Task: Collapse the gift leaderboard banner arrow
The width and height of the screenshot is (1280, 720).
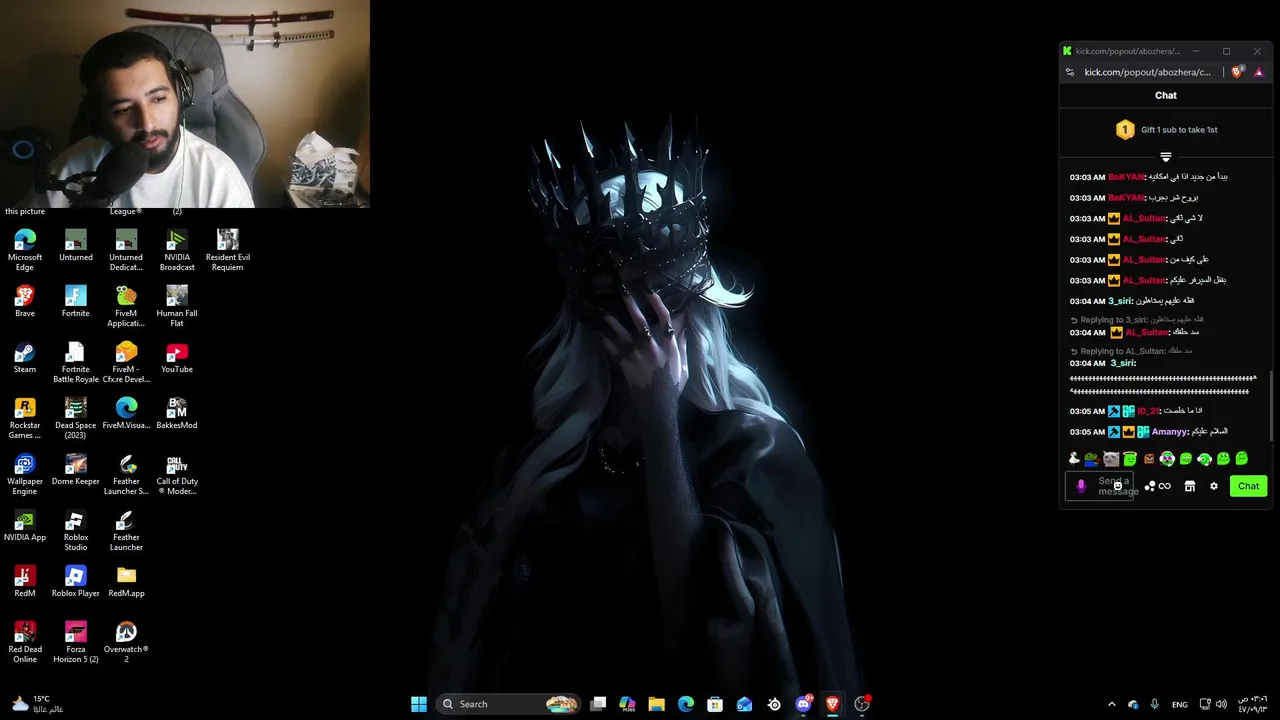Action: point(1166,157)
